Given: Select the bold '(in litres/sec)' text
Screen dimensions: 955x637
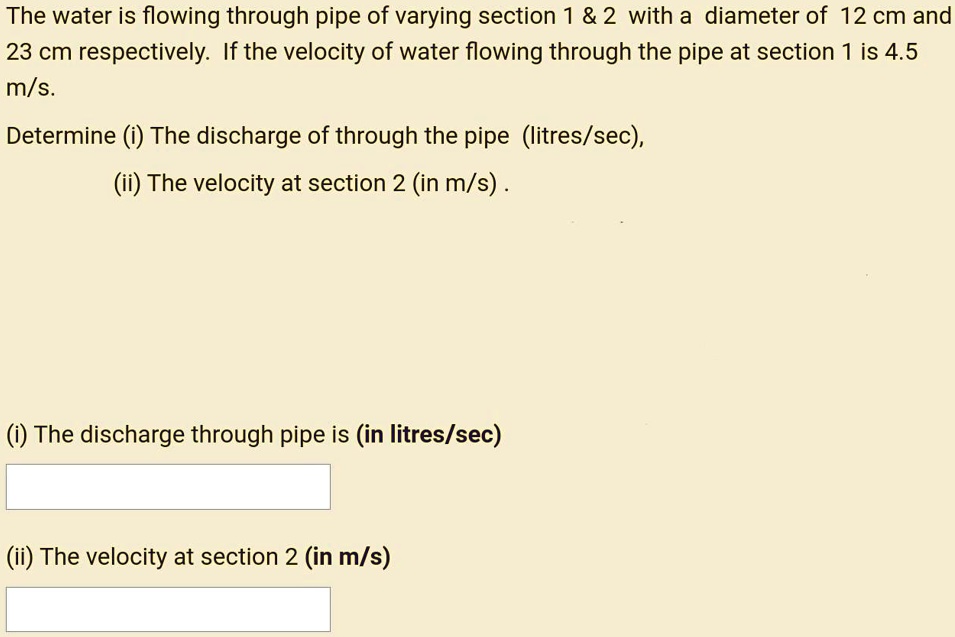Looking at the screenshot, I should (429, 434).
